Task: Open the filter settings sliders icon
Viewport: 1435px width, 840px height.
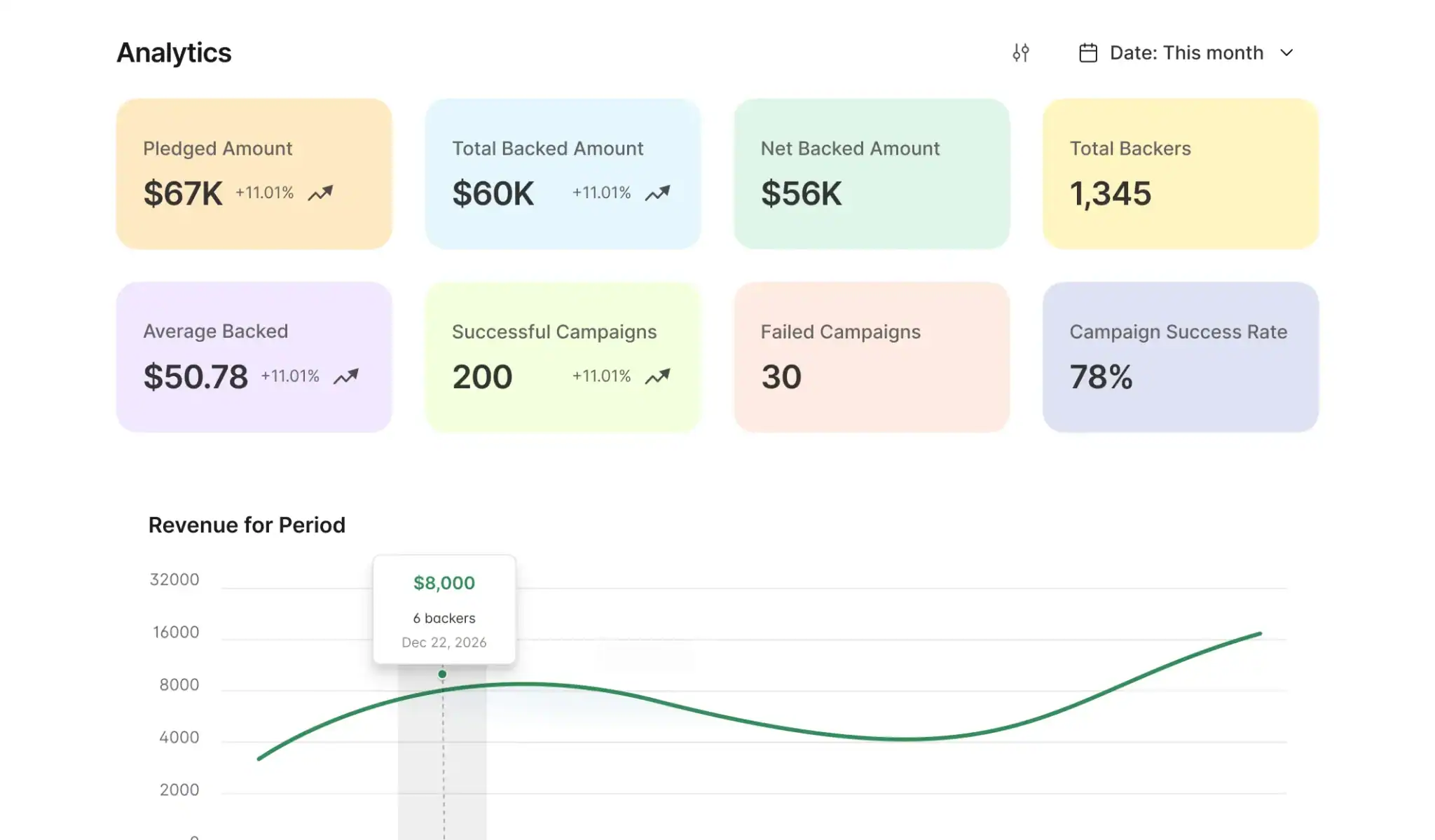Action: 1020,53
